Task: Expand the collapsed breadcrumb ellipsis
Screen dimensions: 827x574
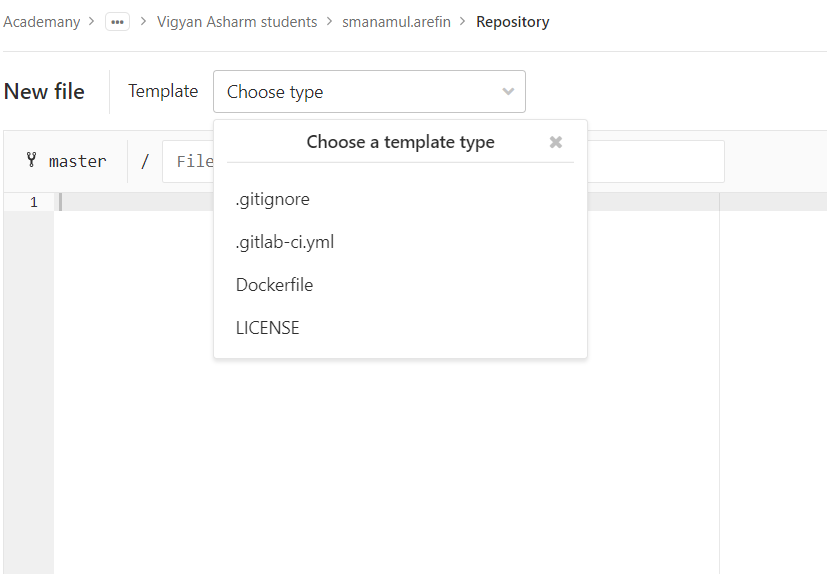Action: pos(117,22)
